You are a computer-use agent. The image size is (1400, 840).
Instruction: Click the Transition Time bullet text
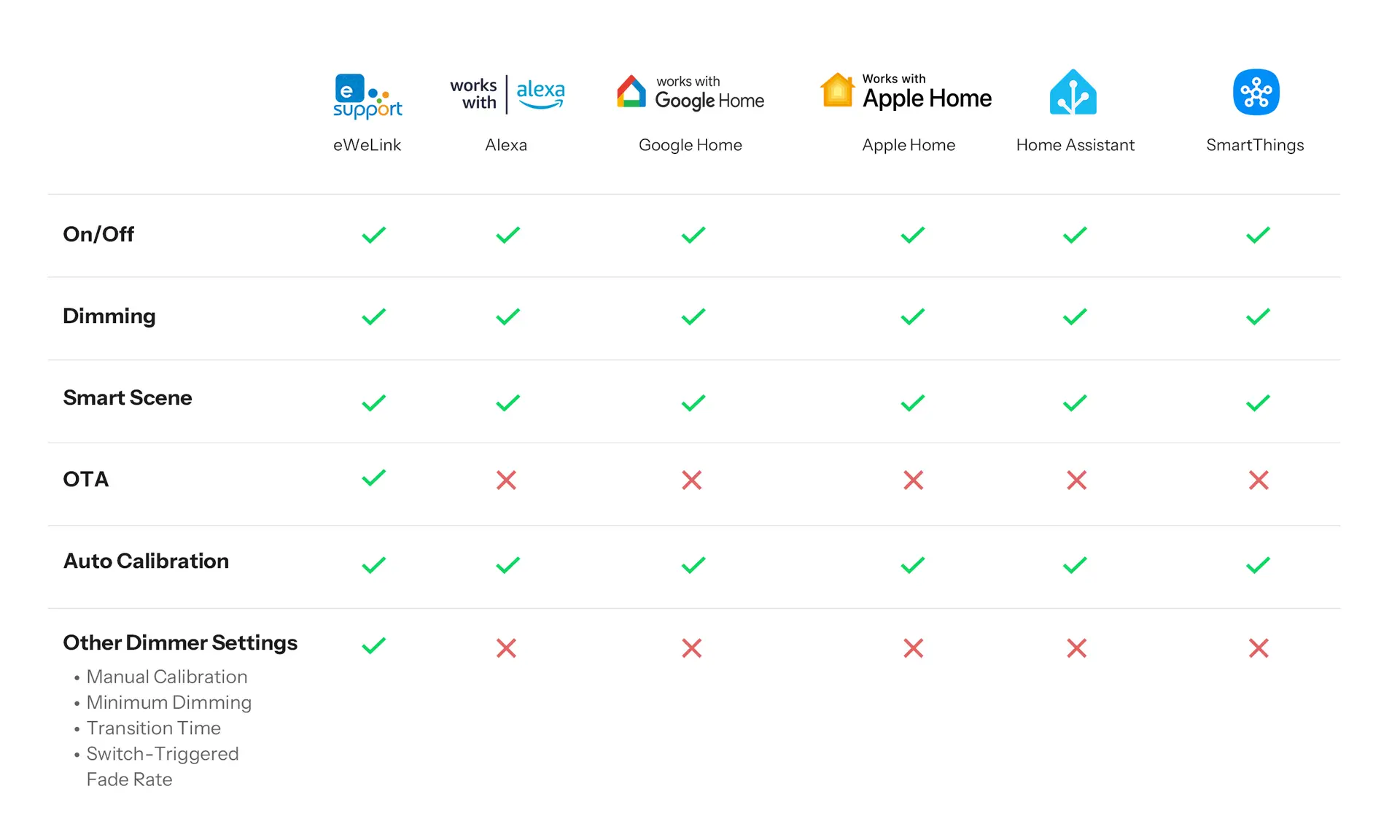click(x=153, y=728)
